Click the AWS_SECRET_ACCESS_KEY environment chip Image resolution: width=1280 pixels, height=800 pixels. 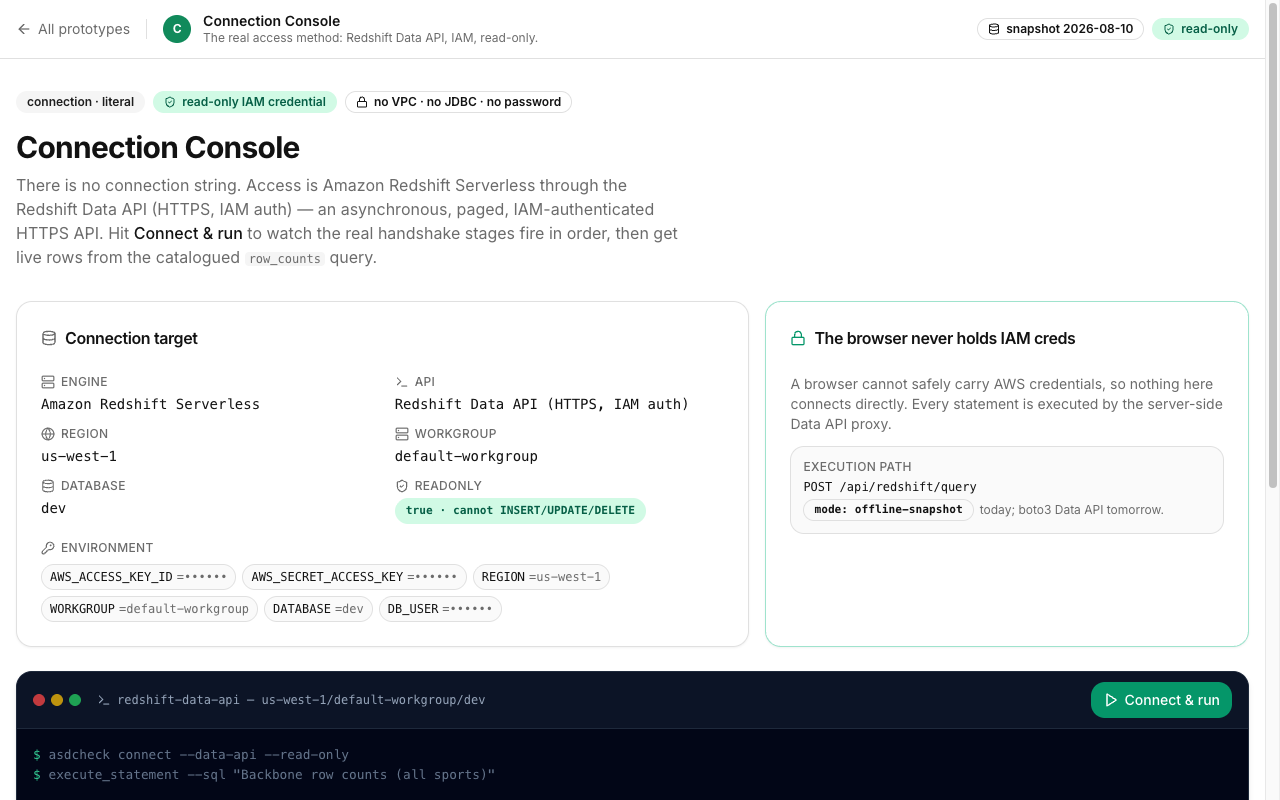coord(354,577)
